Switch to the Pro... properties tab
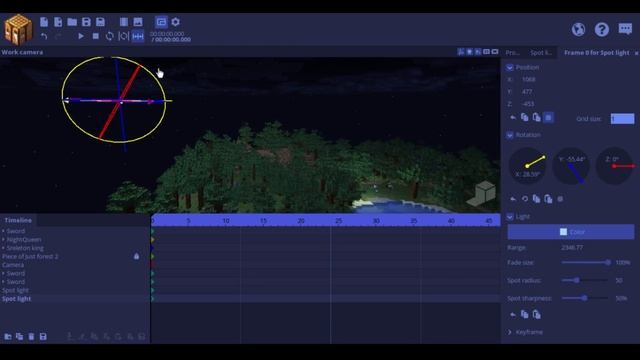This screenshot has width=640, height=360. tap(513, 53)
